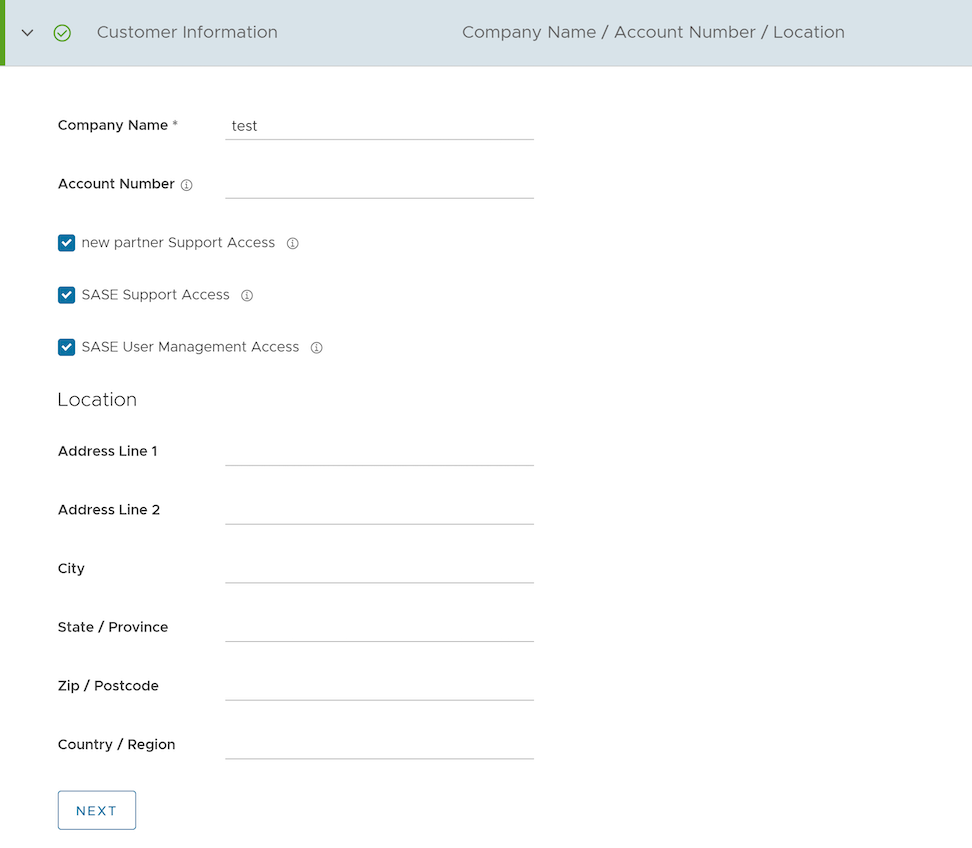Click the City input field

[x=379, y=568]
